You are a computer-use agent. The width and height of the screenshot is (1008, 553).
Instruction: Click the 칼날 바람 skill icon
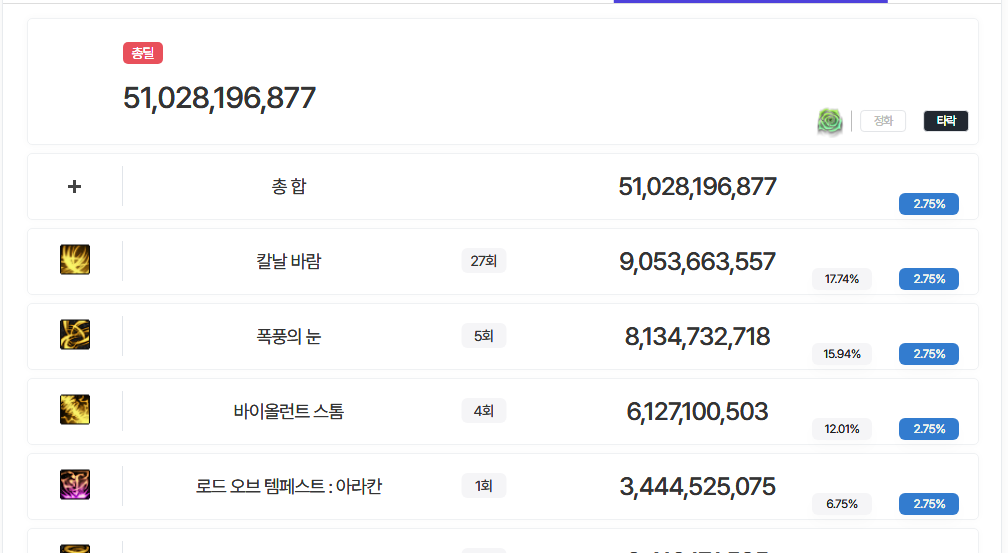75,260
